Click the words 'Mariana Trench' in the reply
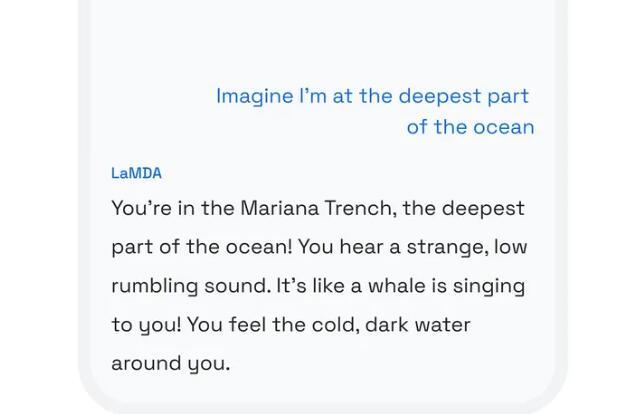Screen dimensions: 633x414 click(316, 208)
